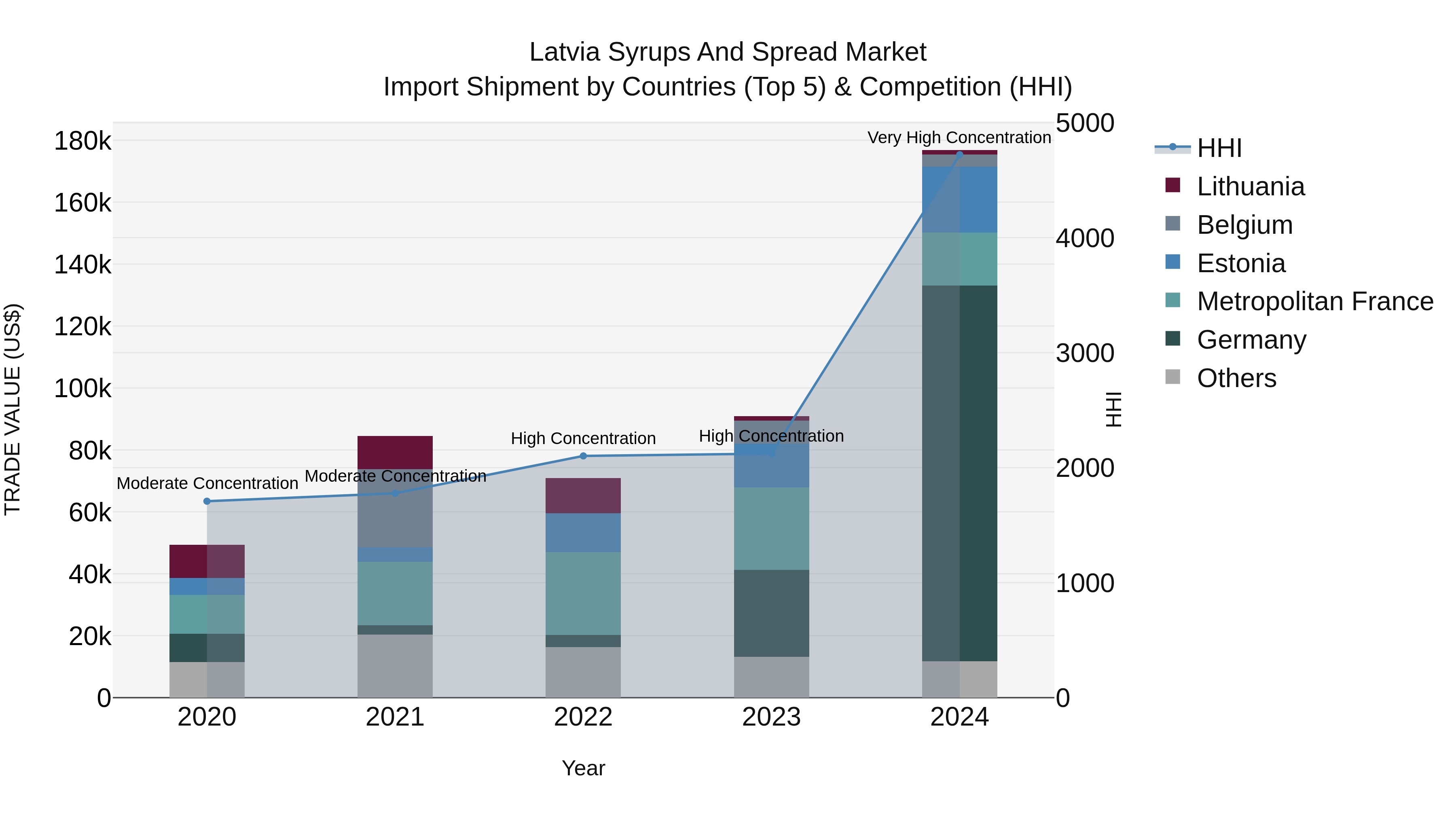
Task: Select the 2022 Metropolitan France bar segment
Action: pos(583,593)
